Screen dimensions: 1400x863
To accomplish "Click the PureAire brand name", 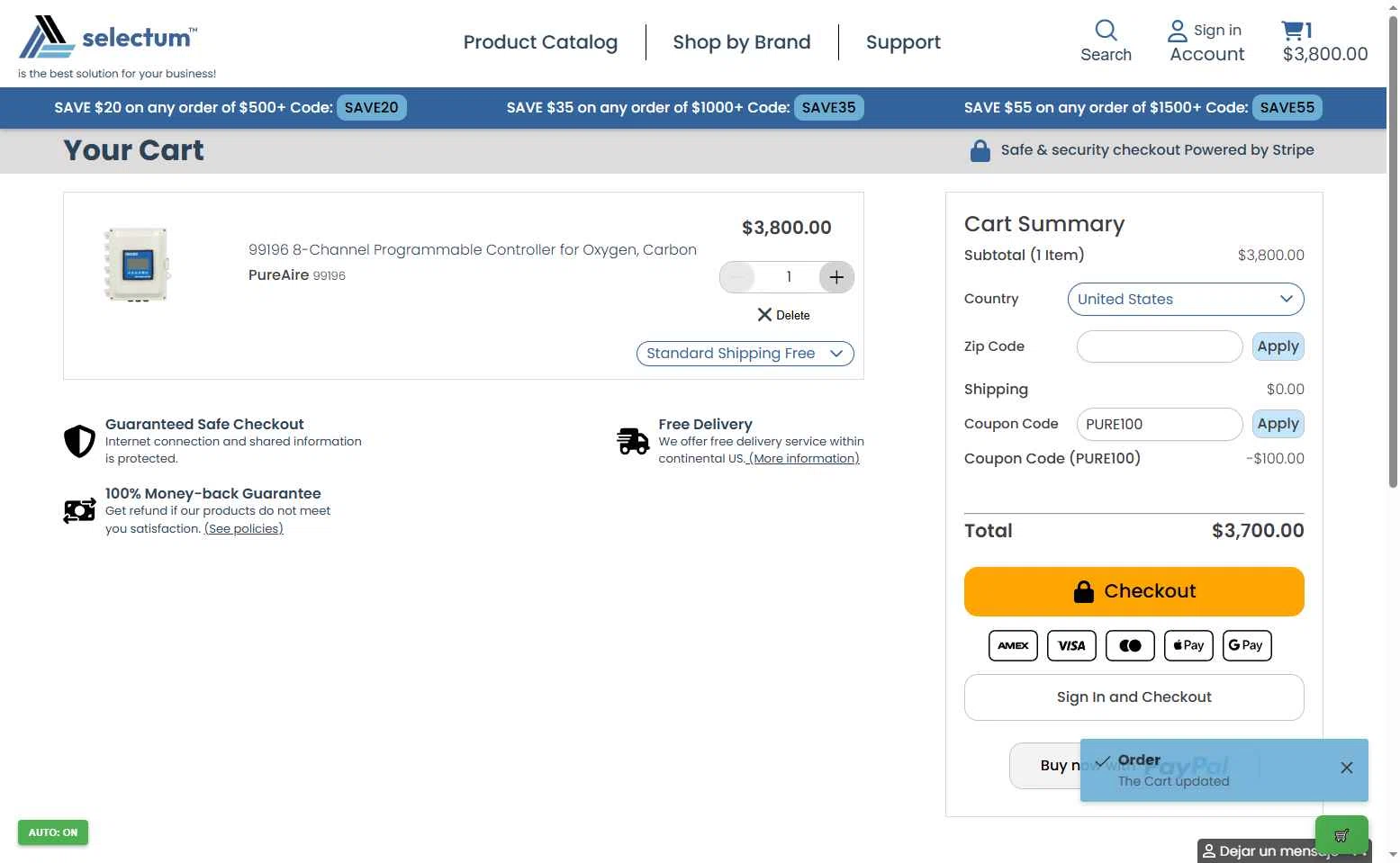I will click(x=278, y=275).
